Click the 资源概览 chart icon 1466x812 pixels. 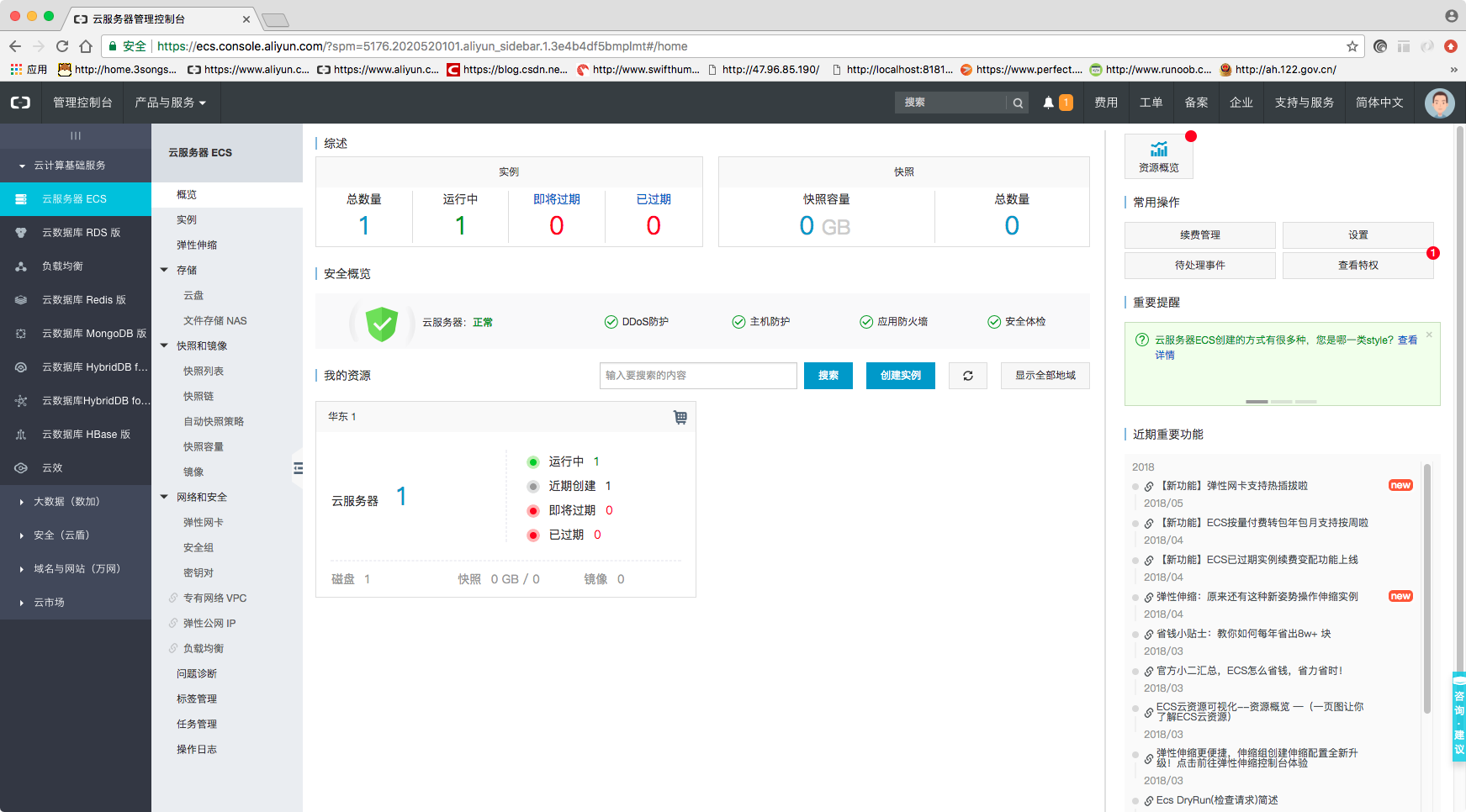[x=1159, y=150]
